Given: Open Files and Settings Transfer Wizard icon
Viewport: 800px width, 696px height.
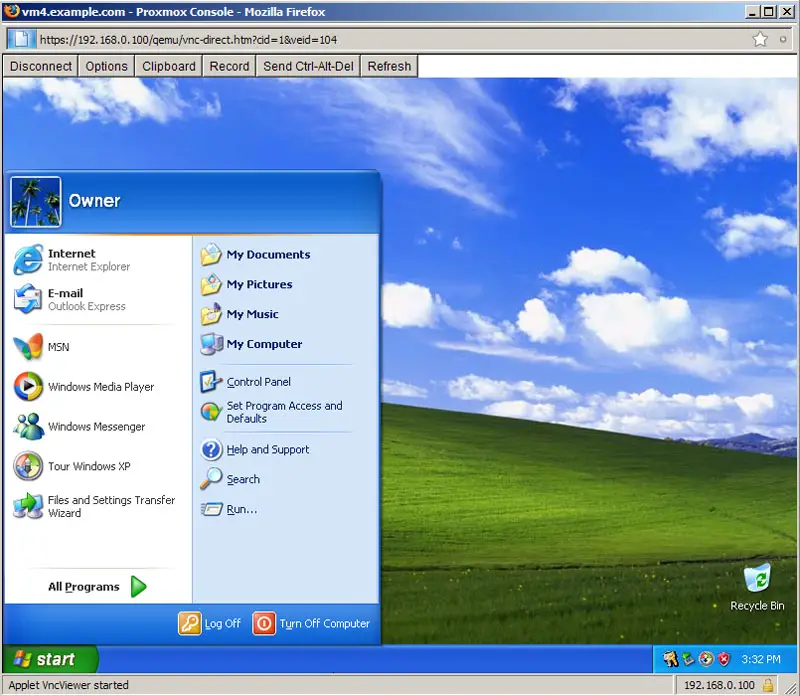Looking at the screenshot, I should [28, 506].
